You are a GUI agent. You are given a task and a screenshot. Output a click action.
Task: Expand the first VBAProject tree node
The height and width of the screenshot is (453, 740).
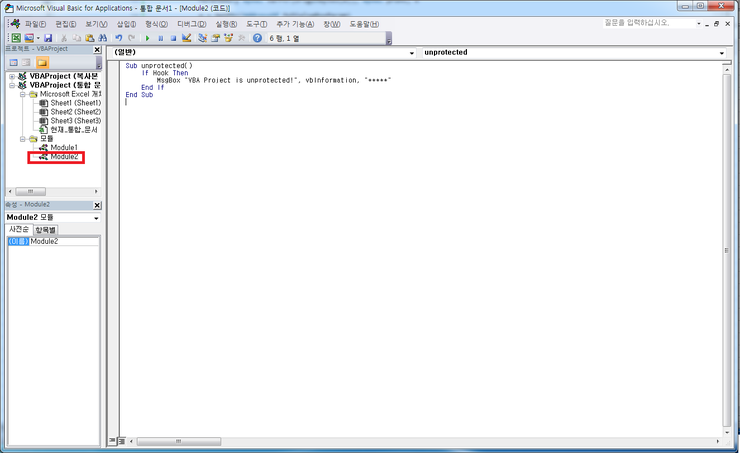pyautogui.click(x=11, y=76)
